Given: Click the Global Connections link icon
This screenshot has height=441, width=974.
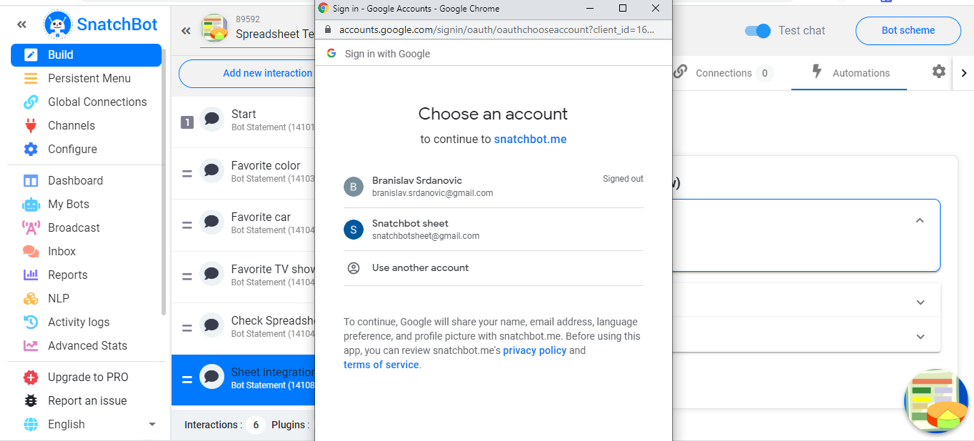Looking at the screenshot, I should (x=30, y=102).
